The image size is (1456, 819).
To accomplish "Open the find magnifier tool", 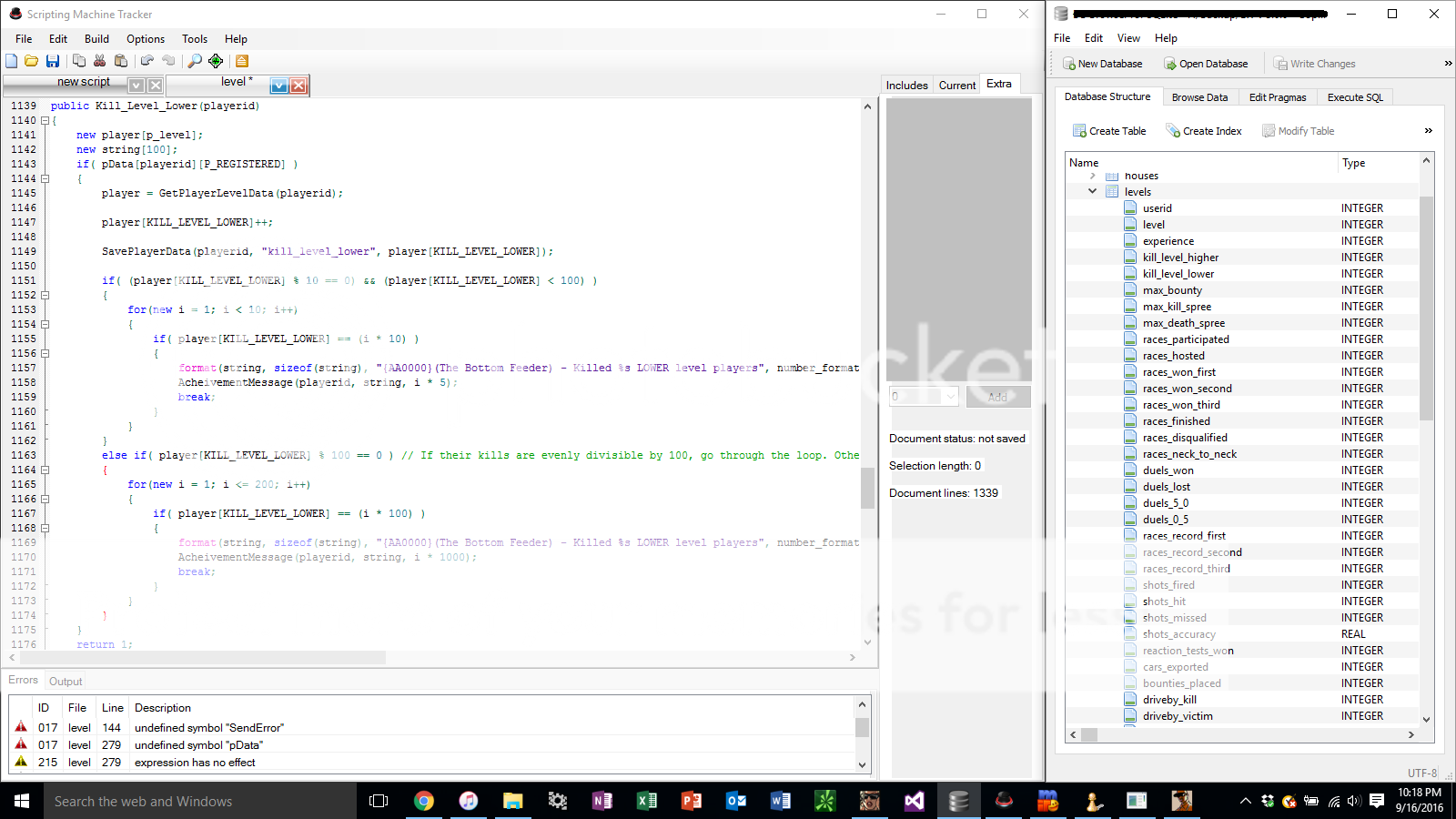I will click(195, 61).
